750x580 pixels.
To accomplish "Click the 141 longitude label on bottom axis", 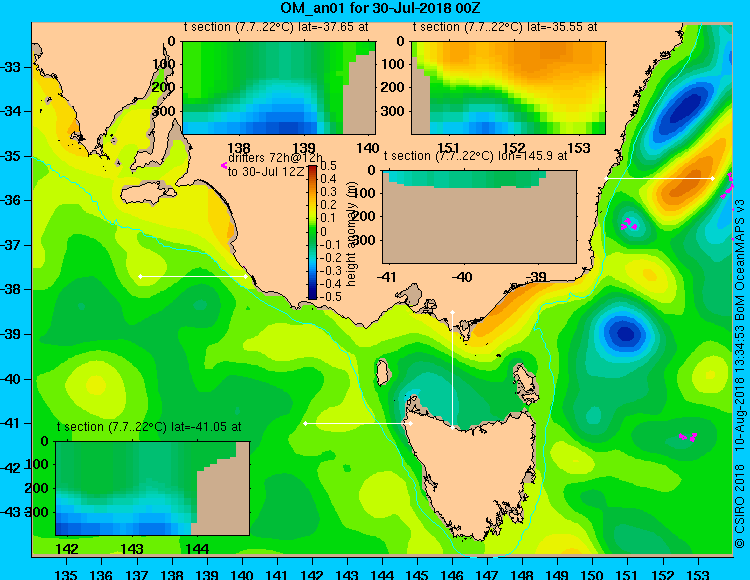I will [277, 573].
